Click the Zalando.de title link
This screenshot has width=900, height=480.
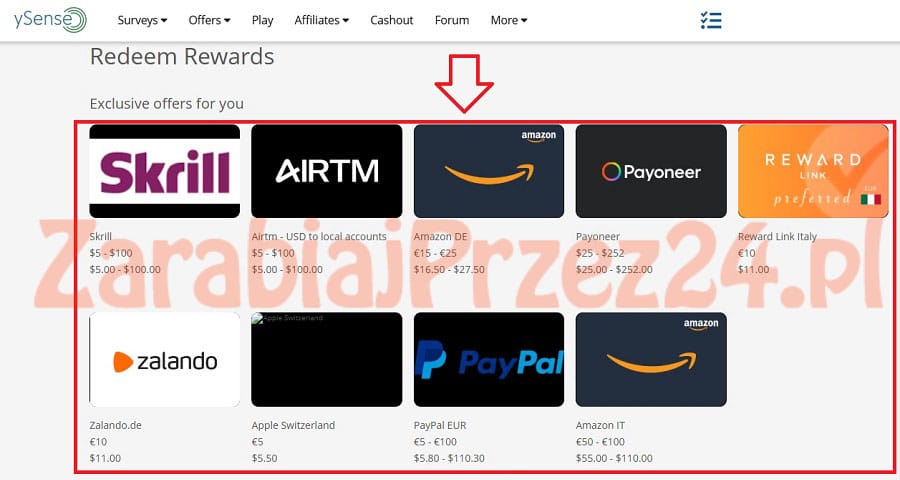click(x=115, y=425)
